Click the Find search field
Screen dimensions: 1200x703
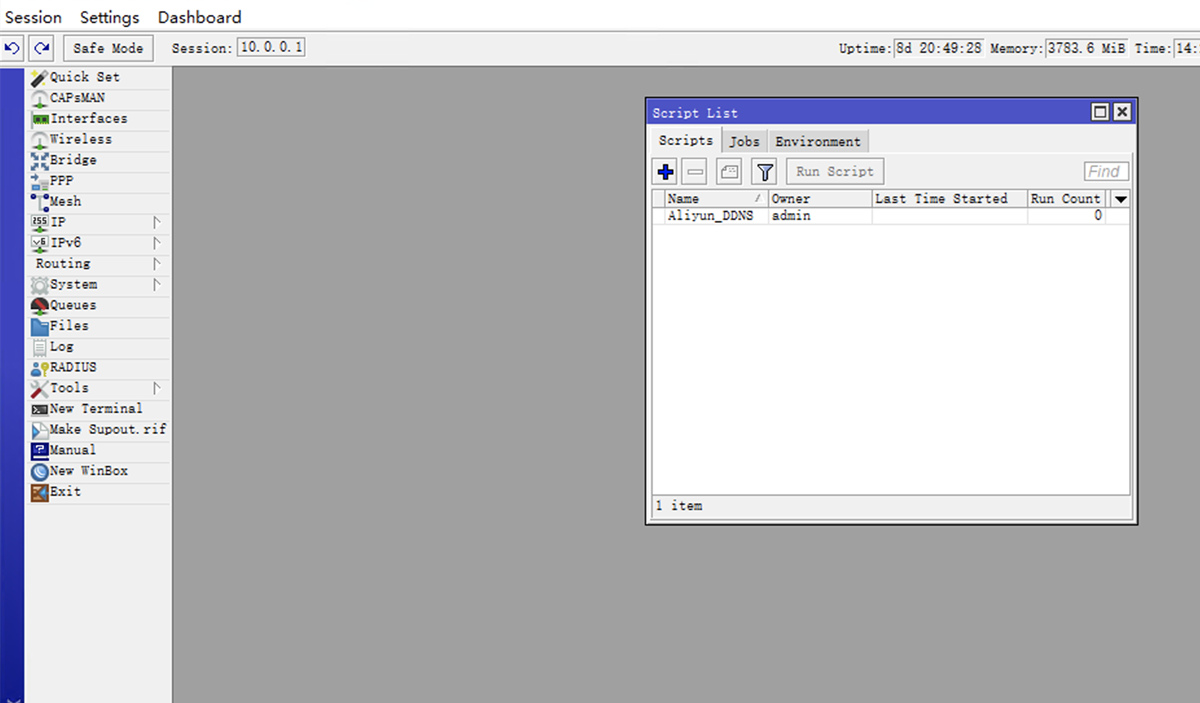1106,172
